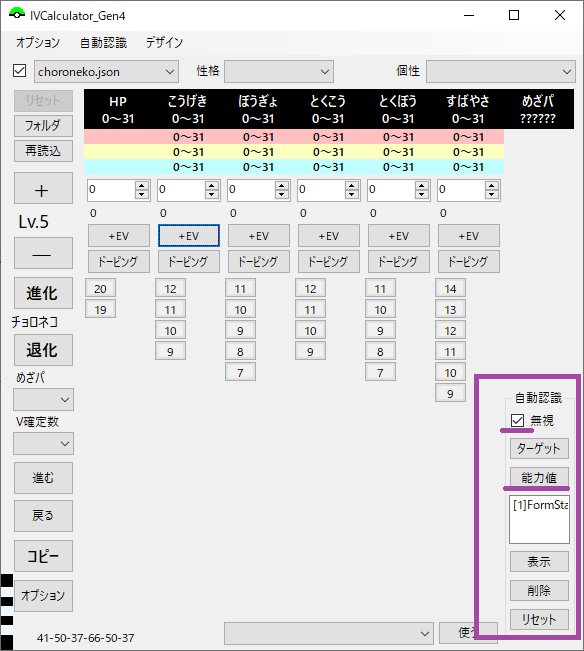Image resolution: width=584 pixels, height=651 pixels.
Task: Increment the とくぼう EV spinner up arrow
Action: pos(422,186)
